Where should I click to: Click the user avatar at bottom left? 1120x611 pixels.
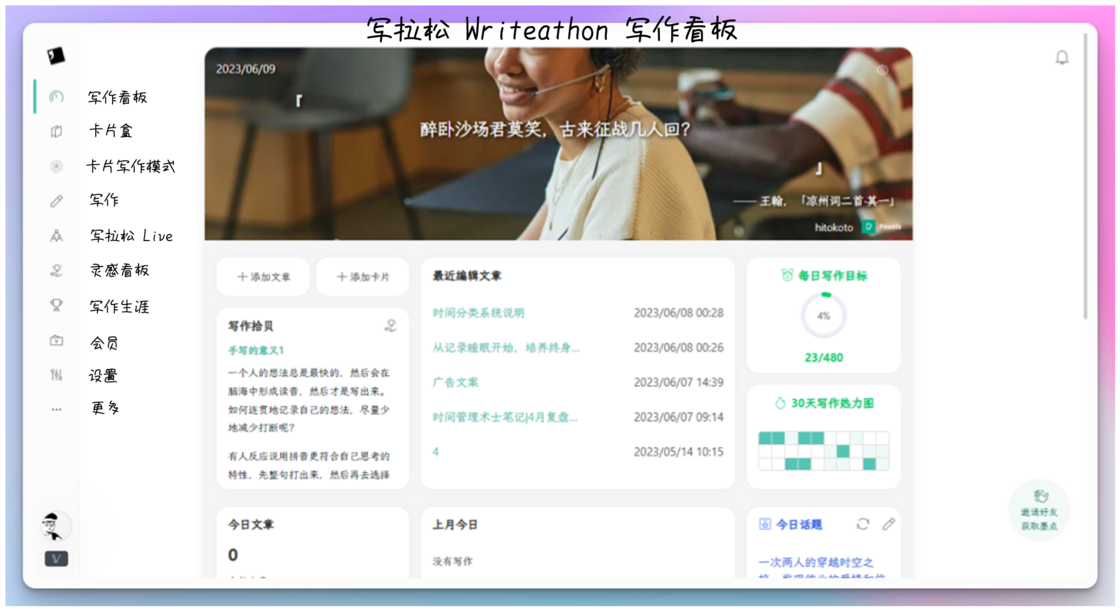pyautogui.click(x=55, y=526)
